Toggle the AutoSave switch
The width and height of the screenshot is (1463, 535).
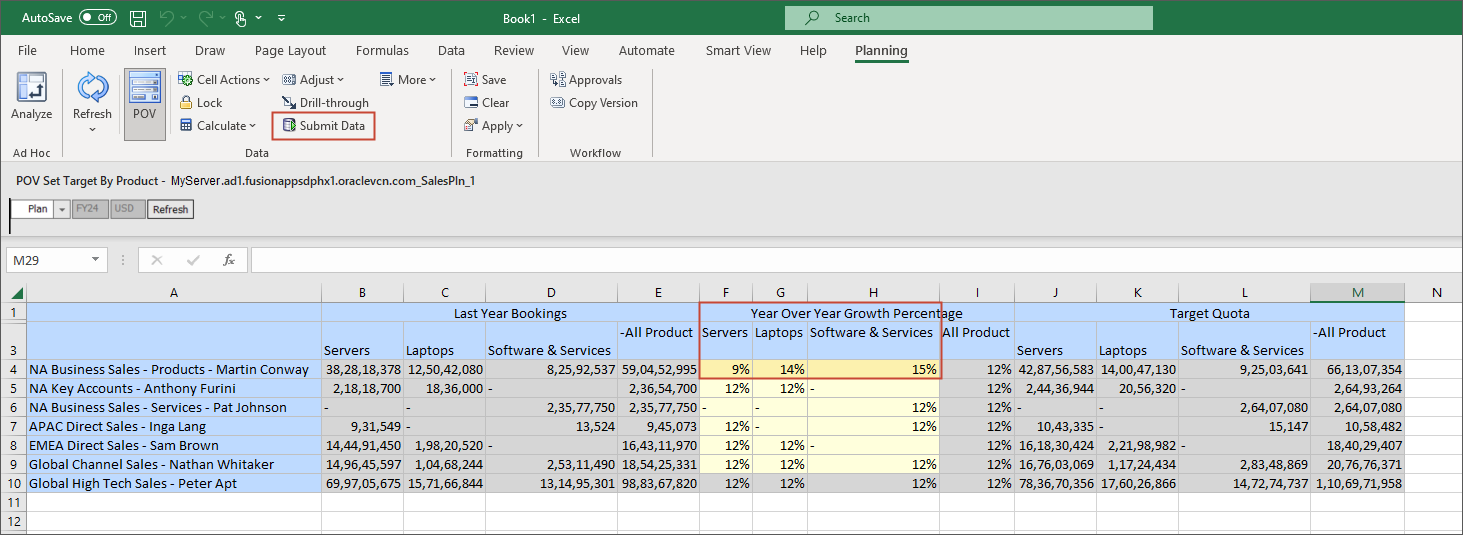pyautogui.click(x=97, y=18)
